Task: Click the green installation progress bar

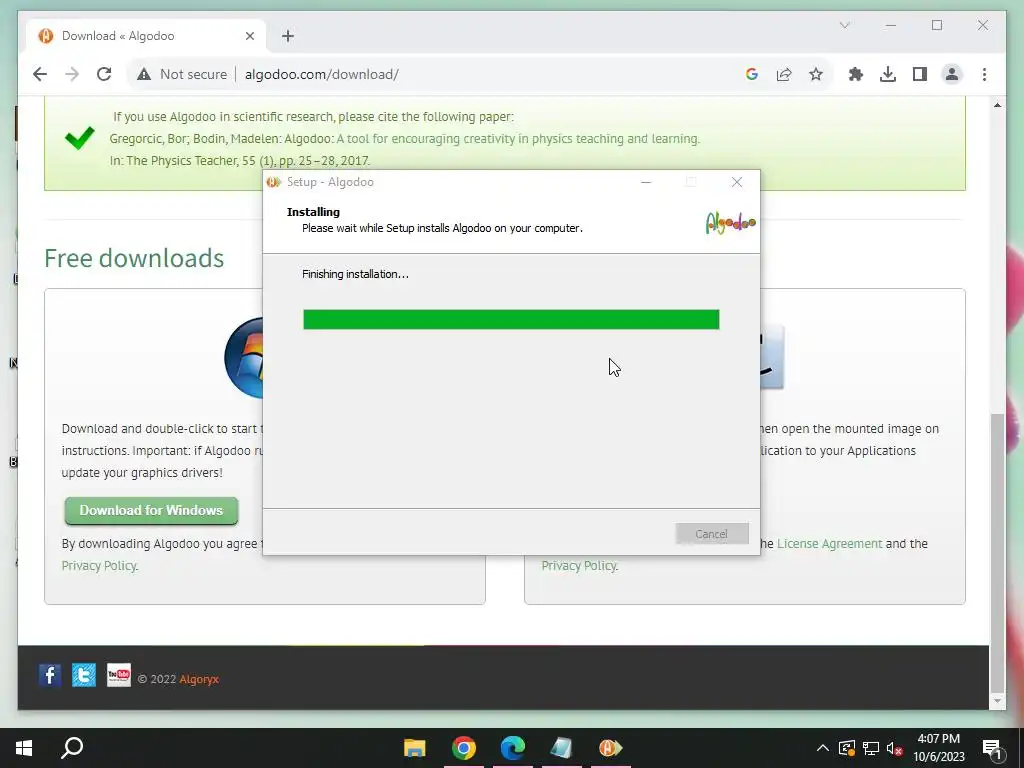Action: click(511, 319)
